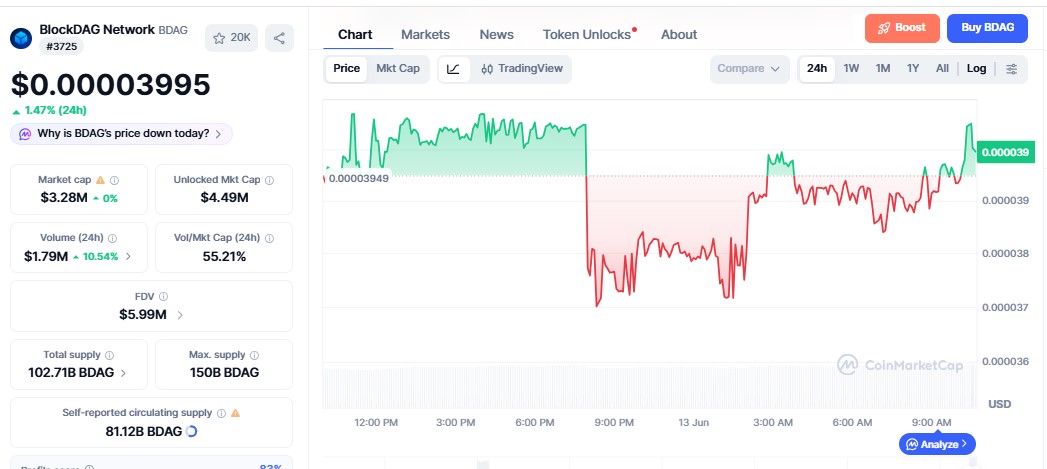This screenshot has width=1047, height=469.
Task: Switch to TradingView candlestick chart
Action: (x=522, y=69)
